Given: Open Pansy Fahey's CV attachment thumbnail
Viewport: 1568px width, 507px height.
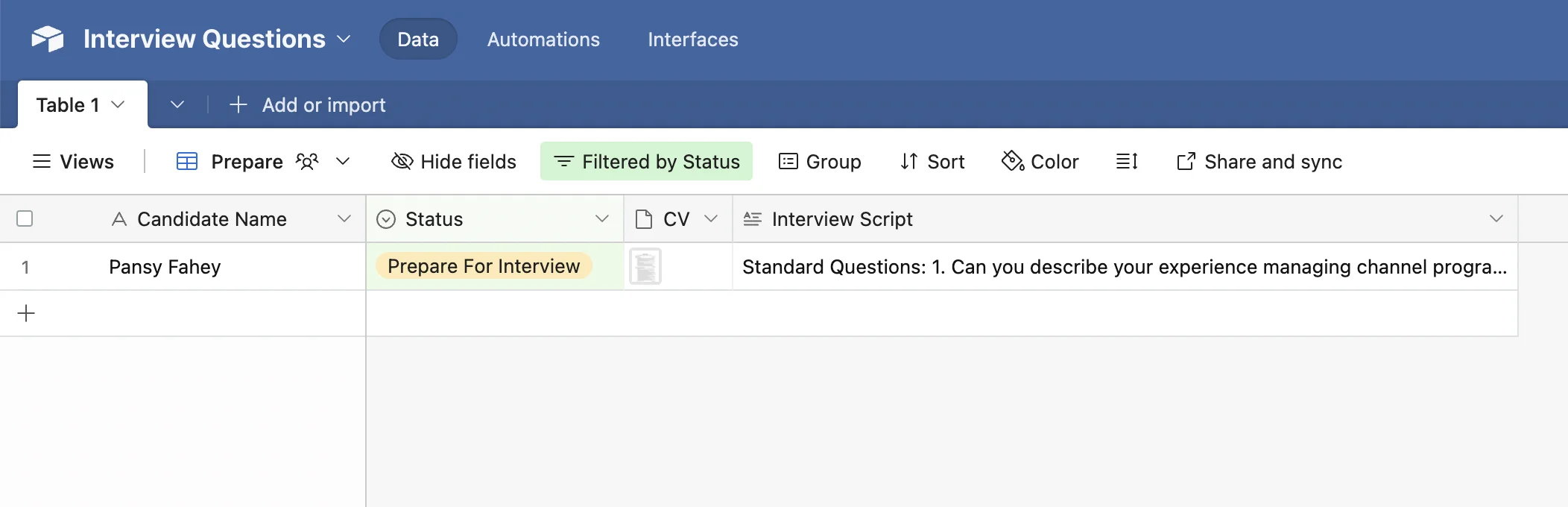Looking at the screenshot, I should [645, 267].
